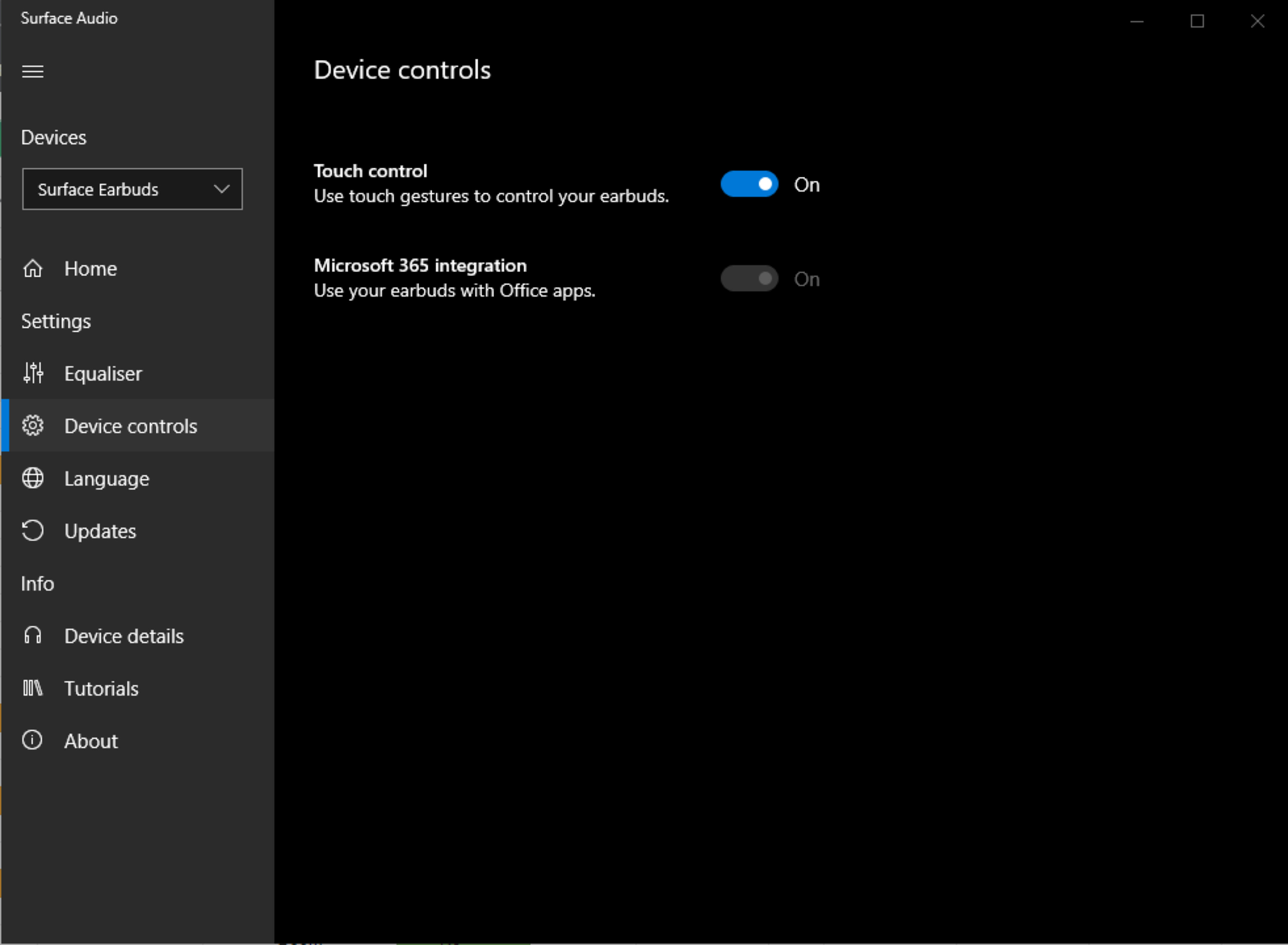Image resolution: width=1288 pixels, height=945 pixels.
Task: Click the Tutorials books icon
Action: tap(33, 688)
